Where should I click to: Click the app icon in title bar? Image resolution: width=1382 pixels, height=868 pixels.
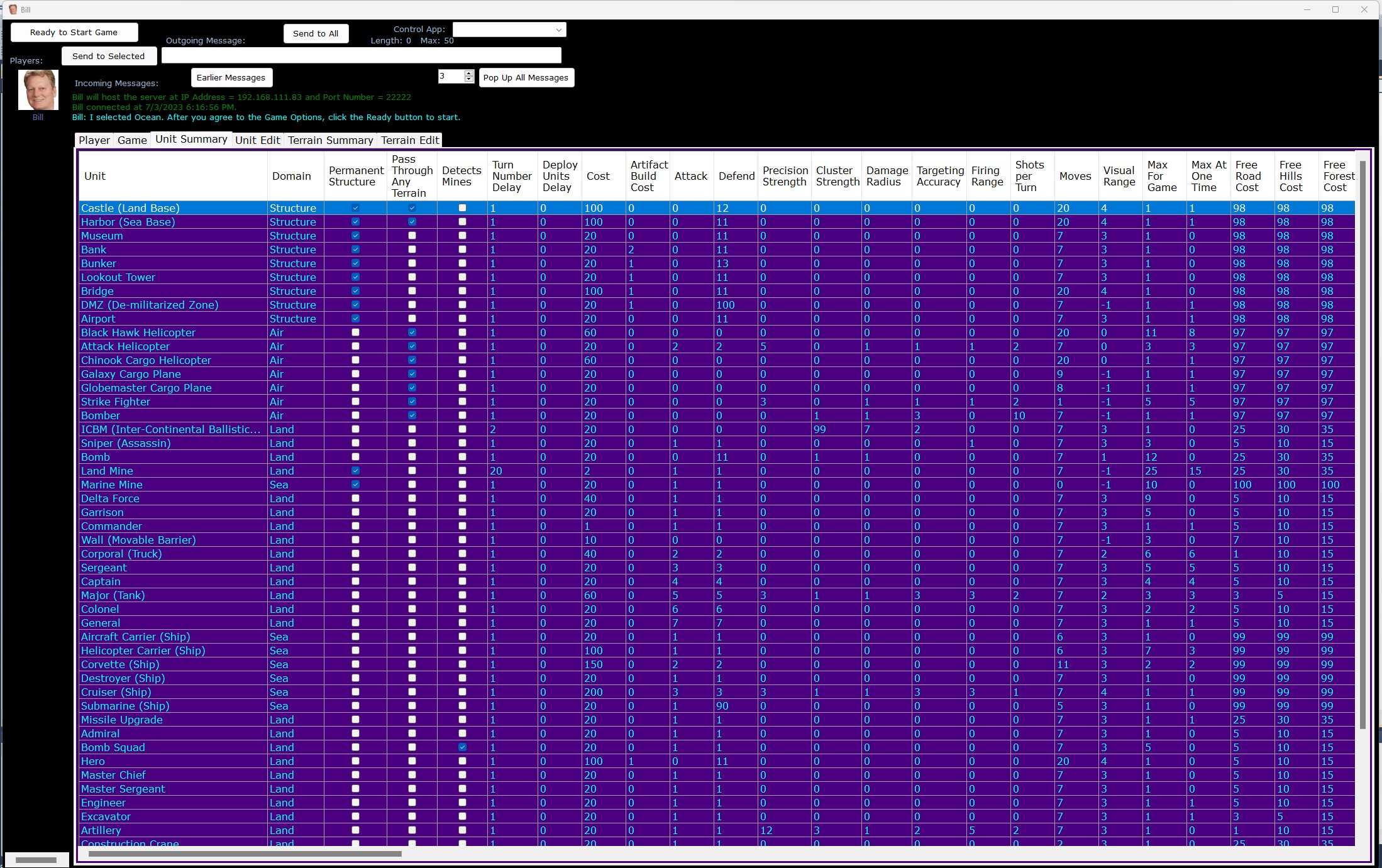[x=13, y=9]
